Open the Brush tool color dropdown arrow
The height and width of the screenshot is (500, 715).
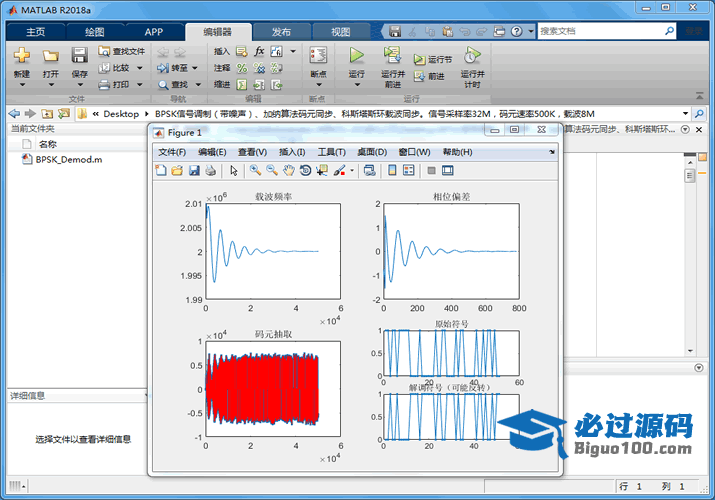[352, 171]
